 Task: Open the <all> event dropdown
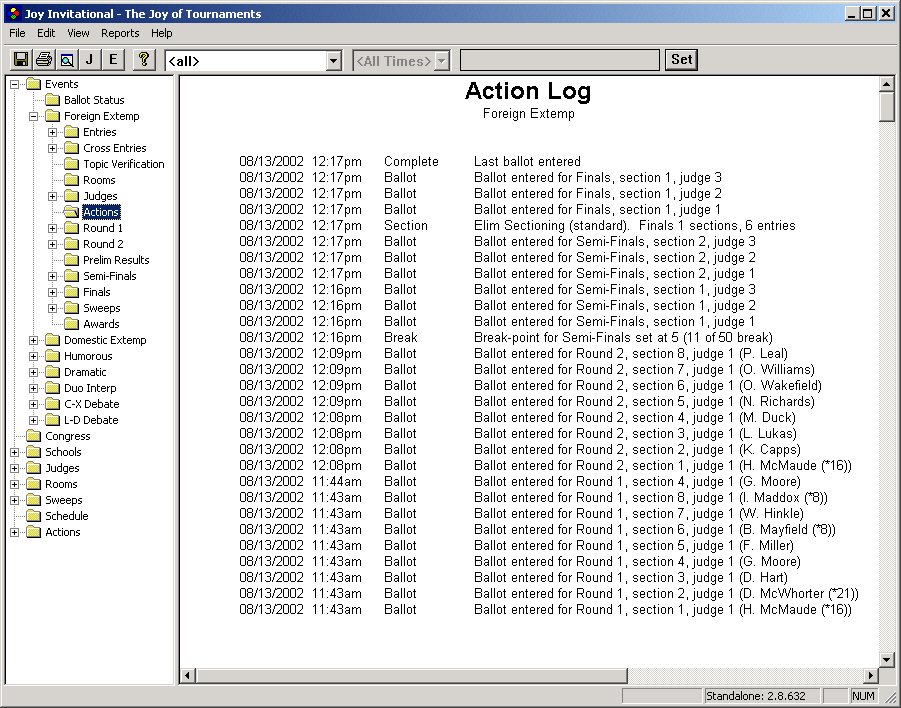point(333,61)
